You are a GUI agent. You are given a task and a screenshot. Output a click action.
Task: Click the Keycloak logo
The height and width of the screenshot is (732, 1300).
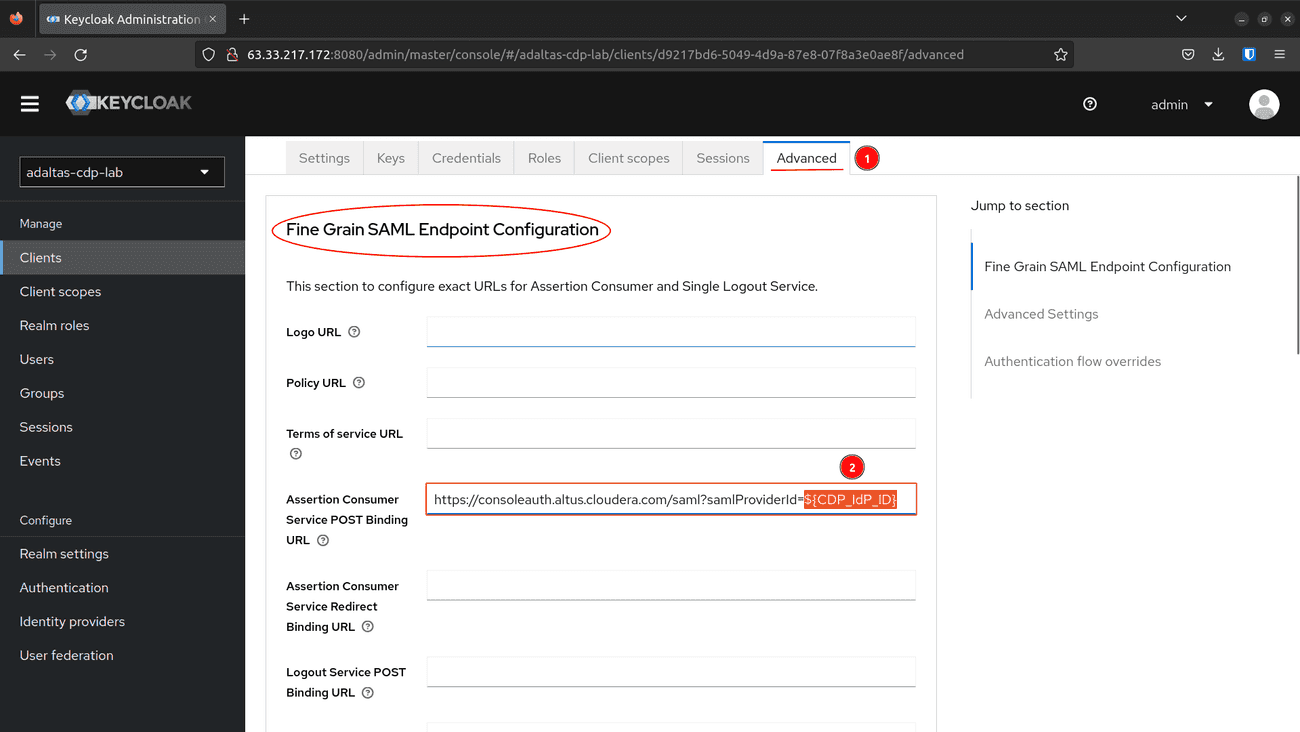pyautogui.click(x=128, y=102)
